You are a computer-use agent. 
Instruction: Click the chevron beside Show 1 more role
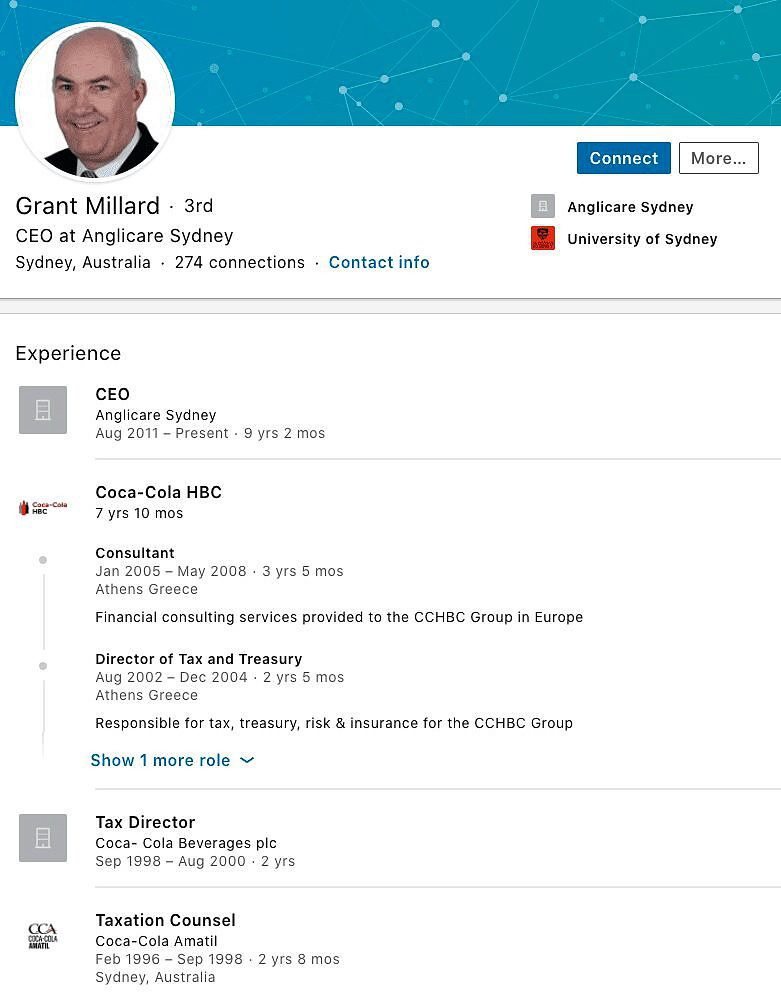[247, 760]
